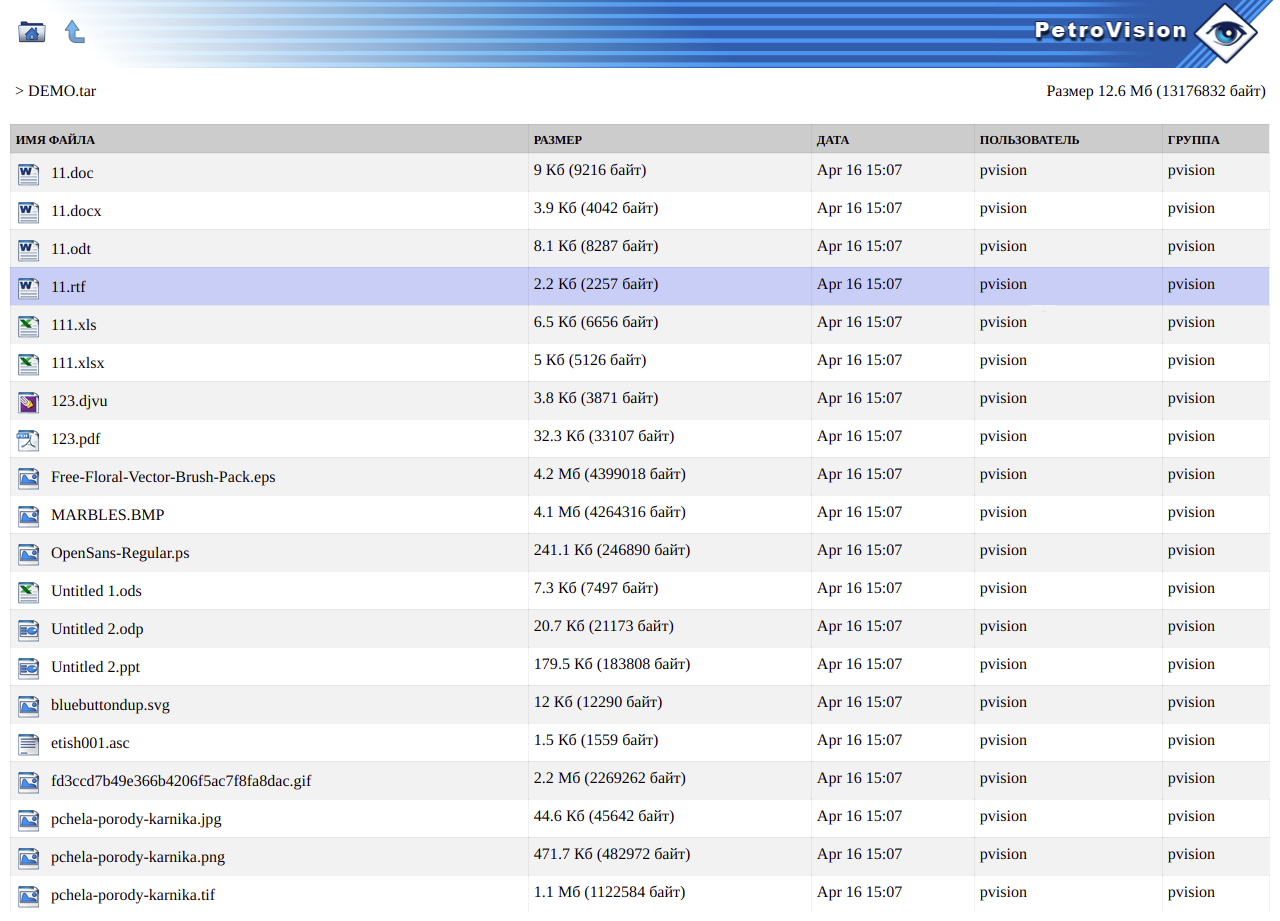Click the presentation icon beside Untitled 2.ppt
The width and height of the screenshot is (1280, 921).
click(28, 667)
